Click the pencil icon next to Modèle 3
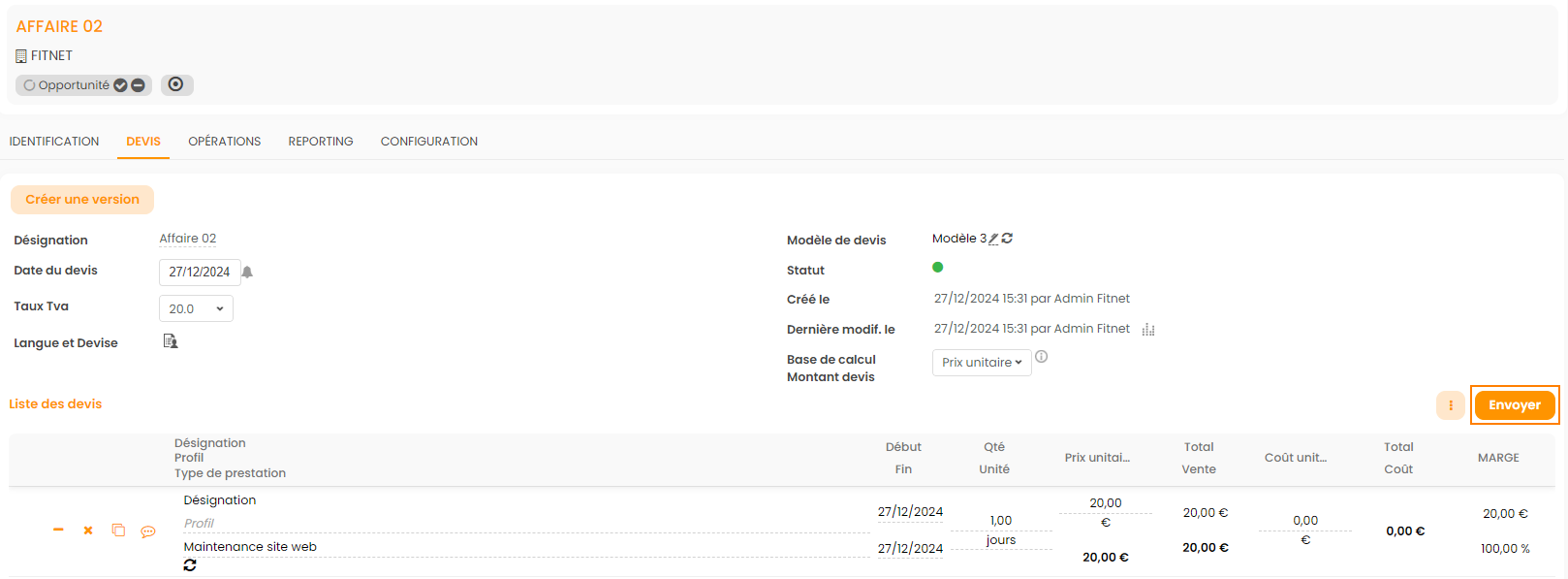 [993, 239]
